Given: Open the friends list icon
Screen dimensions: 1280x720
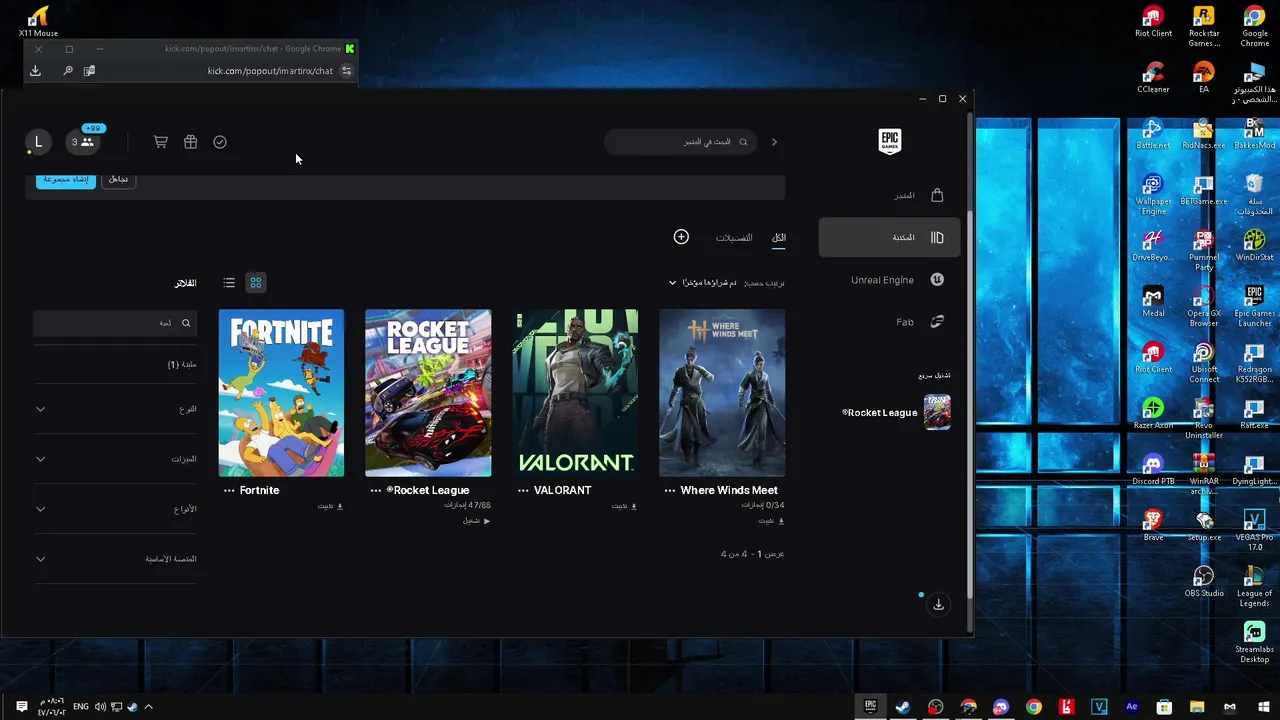Looking at the screenshot, I should (82, 142).
